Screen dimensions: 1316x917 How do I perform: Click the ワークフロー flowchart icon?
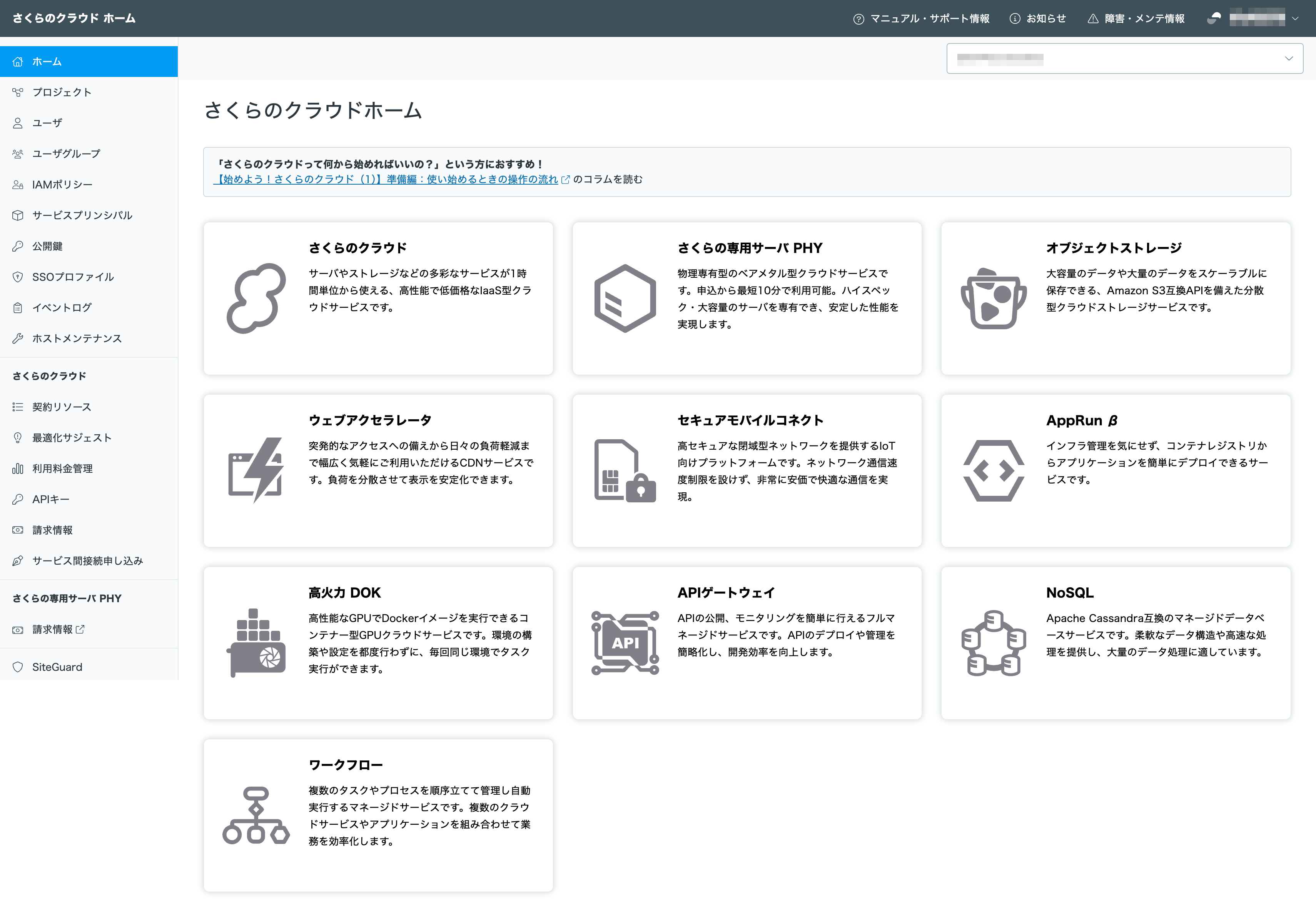[256, 815]
